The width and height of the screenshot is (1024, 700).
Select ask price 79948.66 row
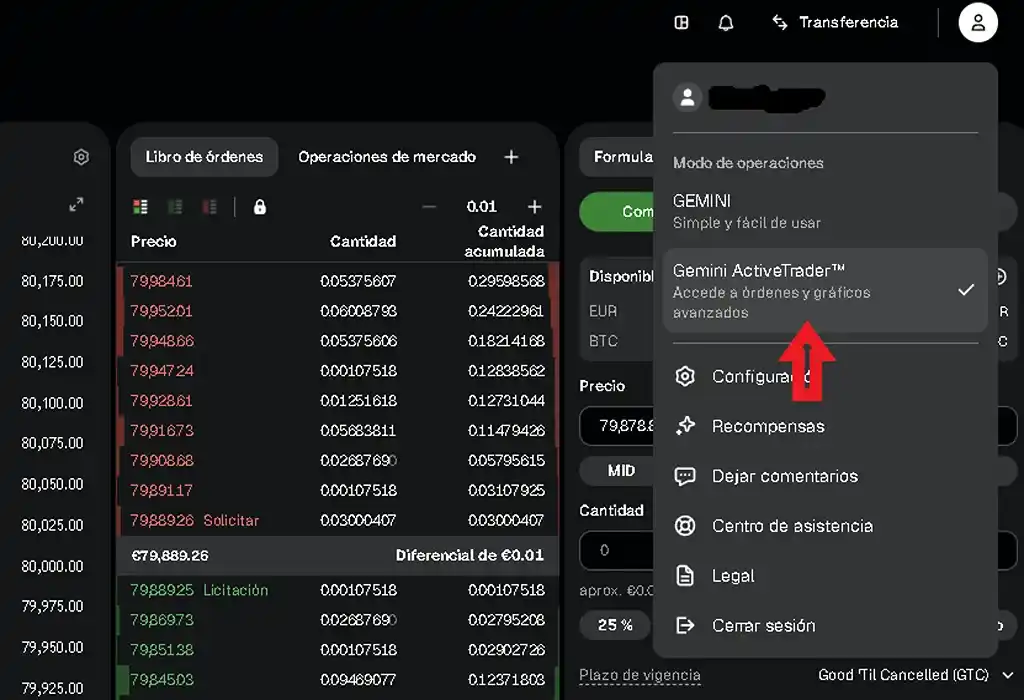tap(338, 342)
